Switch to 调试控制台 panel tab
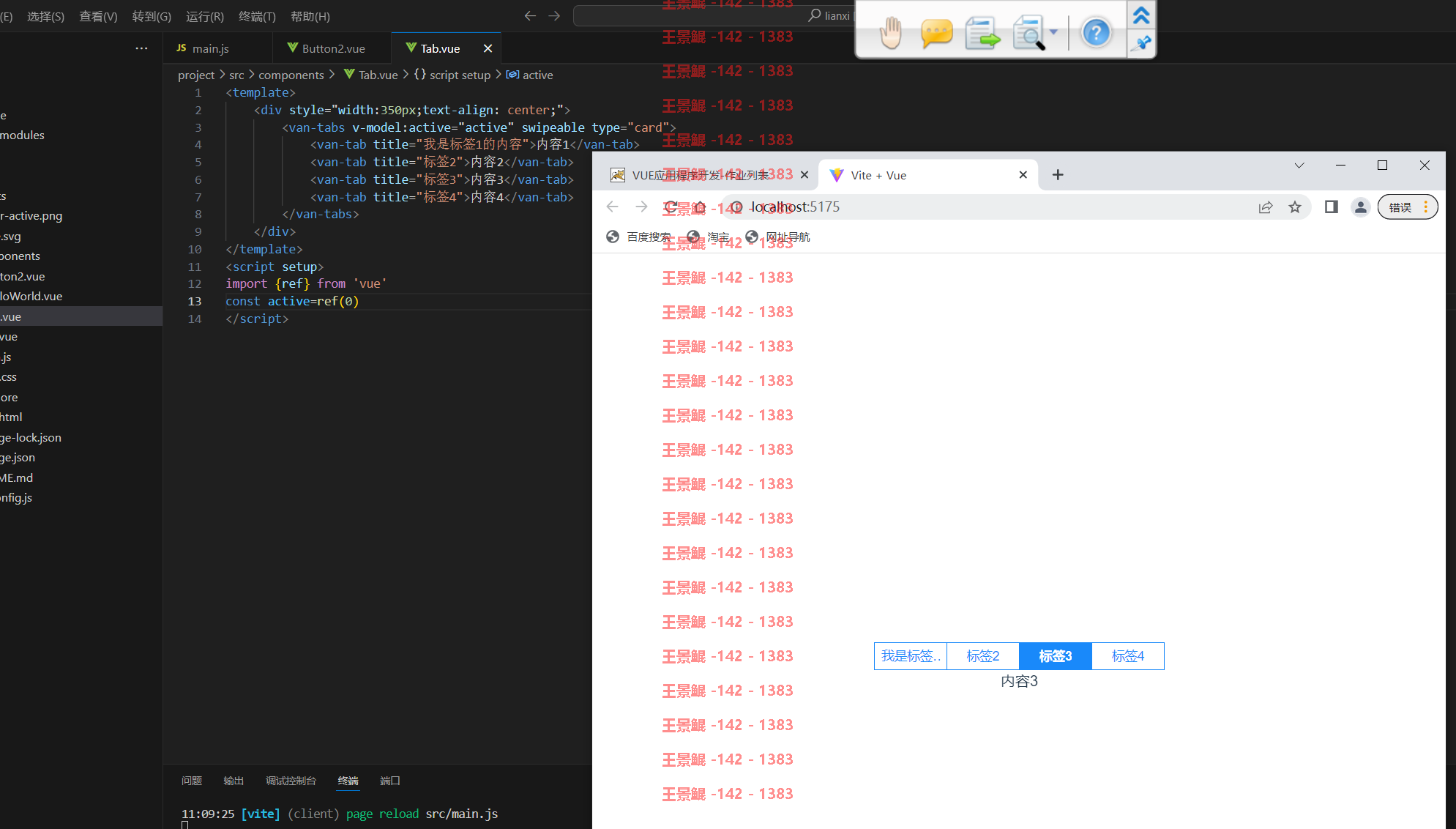 (x=291, y=781)
